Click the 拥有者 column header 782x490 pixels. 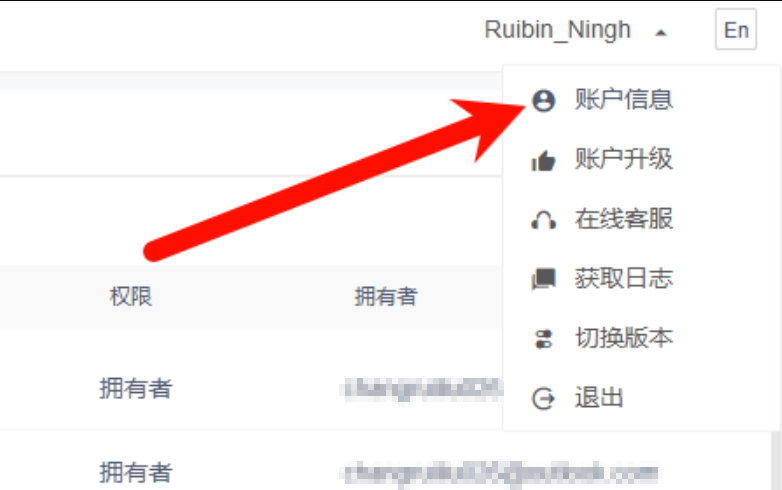coord(386,297)
